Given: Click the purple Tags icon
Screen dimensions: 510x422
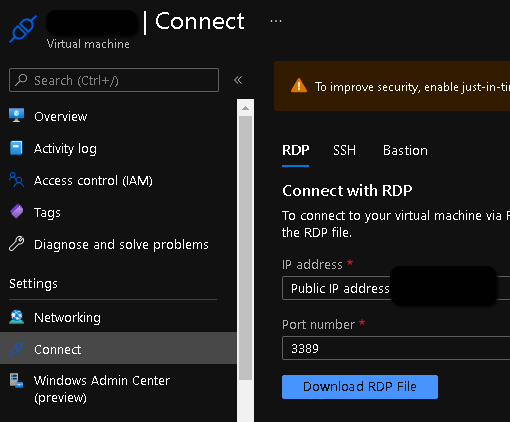Looking at the screenshot, I should pos(17,211).
